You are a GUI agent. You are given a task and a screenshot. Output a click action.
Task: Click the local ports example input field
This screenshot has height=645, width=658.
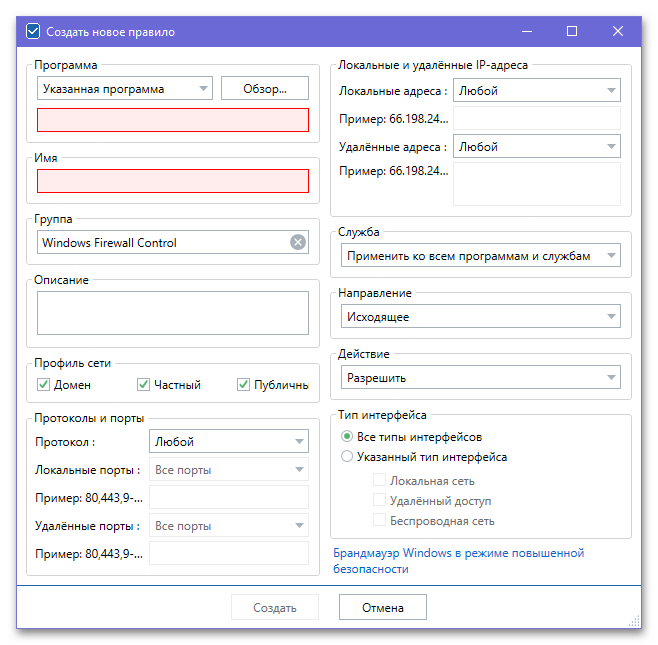229,497
